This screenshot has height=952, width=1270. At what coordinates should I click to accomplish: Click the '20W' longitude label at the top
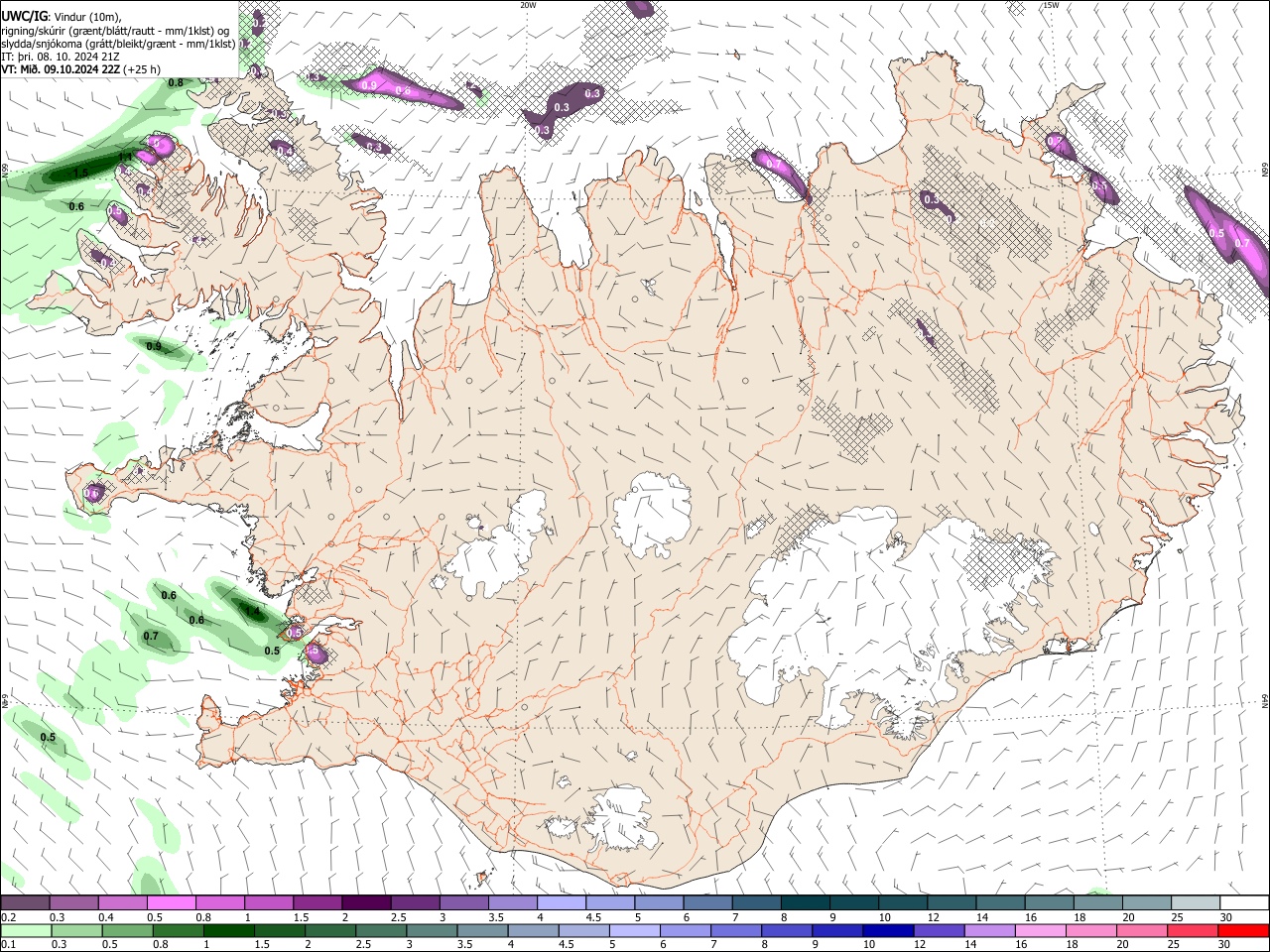tap(528, 5)
